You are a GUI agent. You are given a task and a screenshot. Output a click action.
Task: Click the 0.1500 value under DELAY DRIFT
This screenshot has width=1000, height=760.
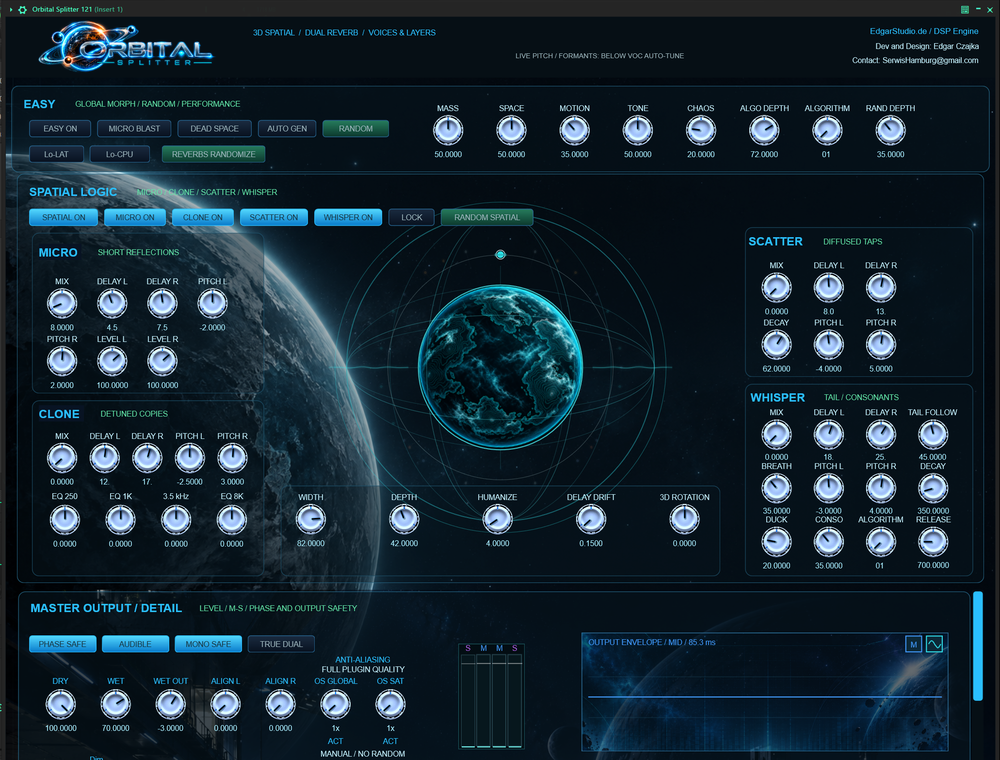pyautogui.click(x=591, y=544)
